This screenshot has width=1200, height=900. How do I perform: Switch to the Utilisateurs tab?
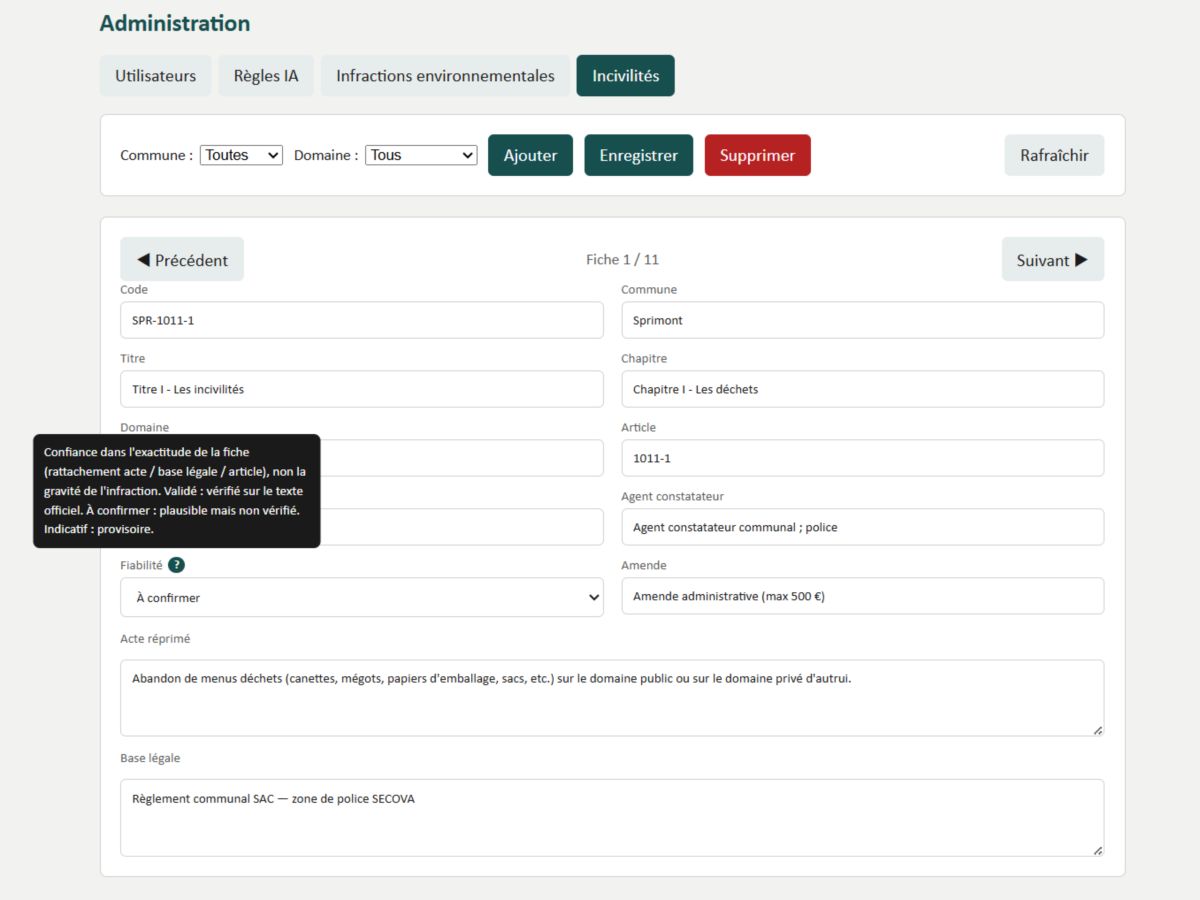tap(155, 76)
